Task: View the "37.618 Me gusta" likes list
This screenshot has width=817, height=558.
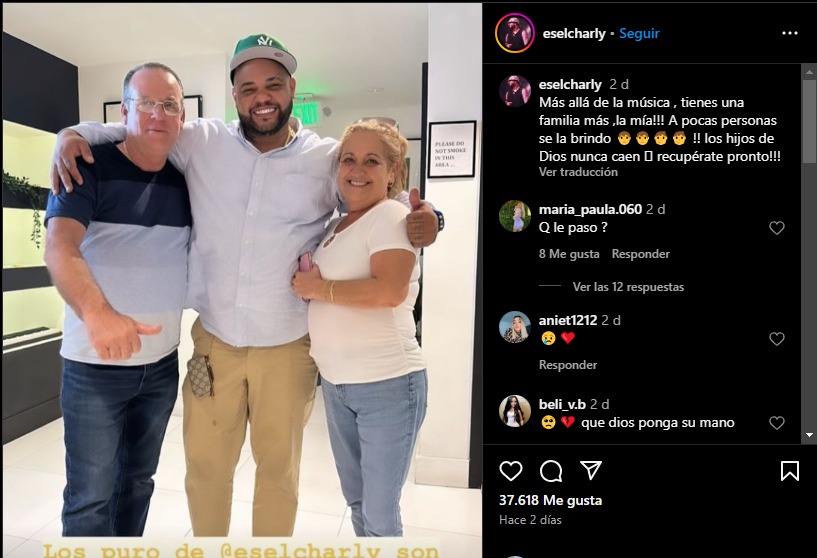Action: point(550,500)
